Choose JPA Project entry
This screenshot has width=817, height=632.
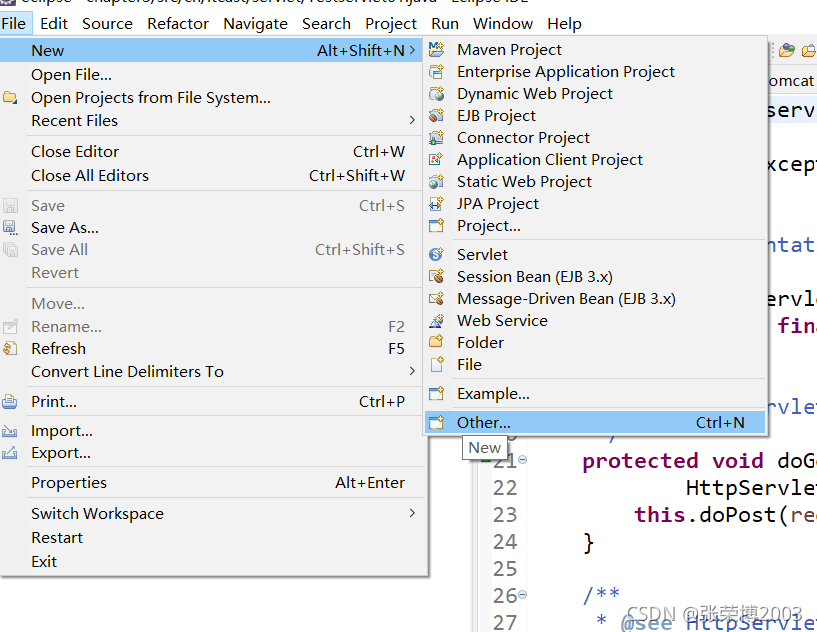click(x=595, y=204)
